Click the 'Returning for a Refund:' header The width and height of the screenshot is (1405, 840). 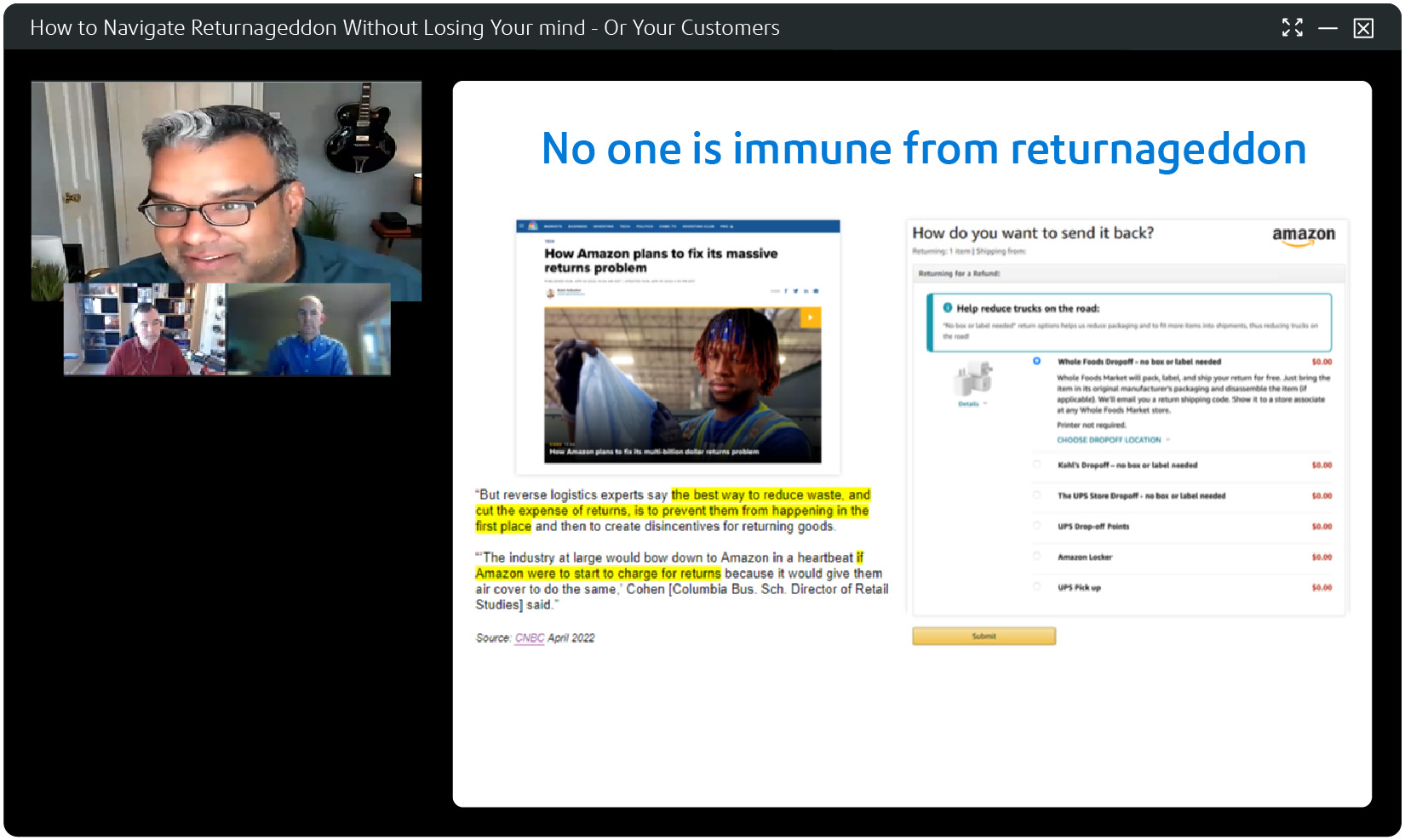click(x=959, y=274)
